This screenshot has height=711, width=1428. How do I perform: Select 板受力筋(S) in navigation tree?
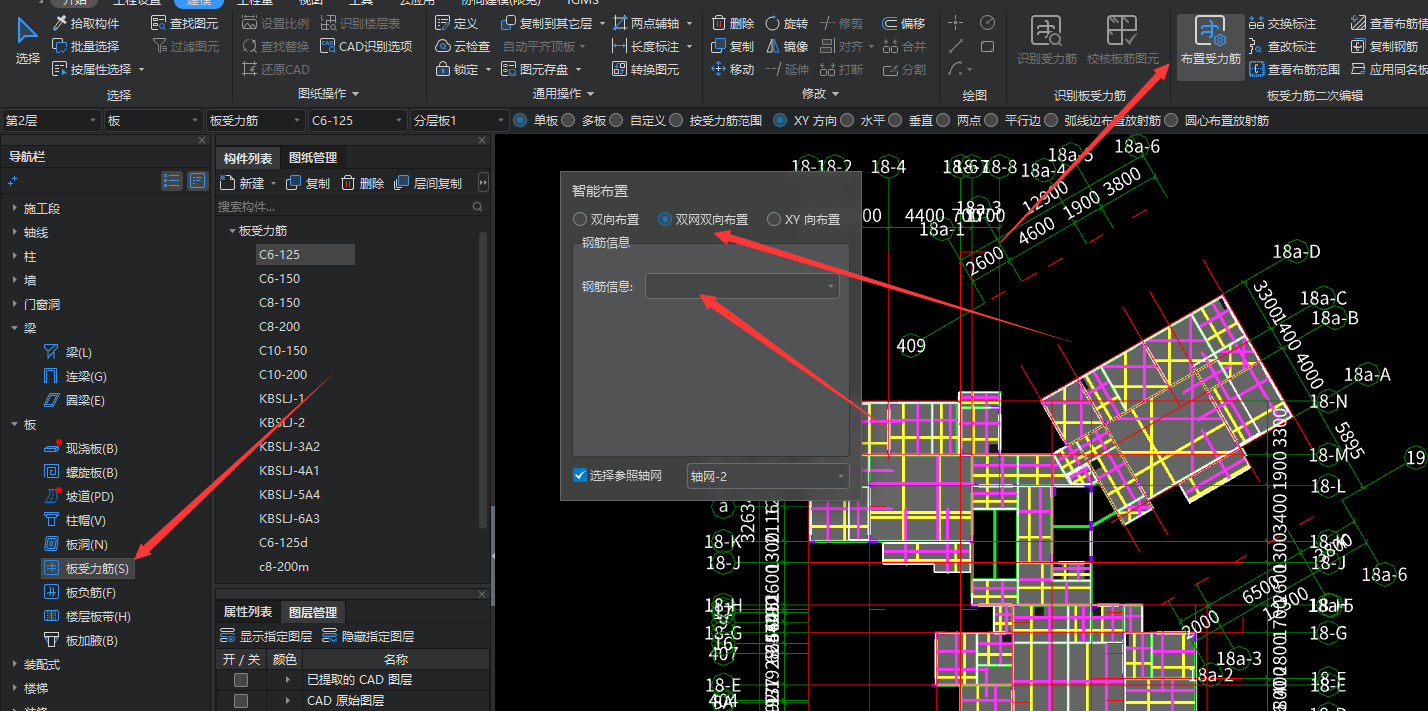tap(86, 568)
